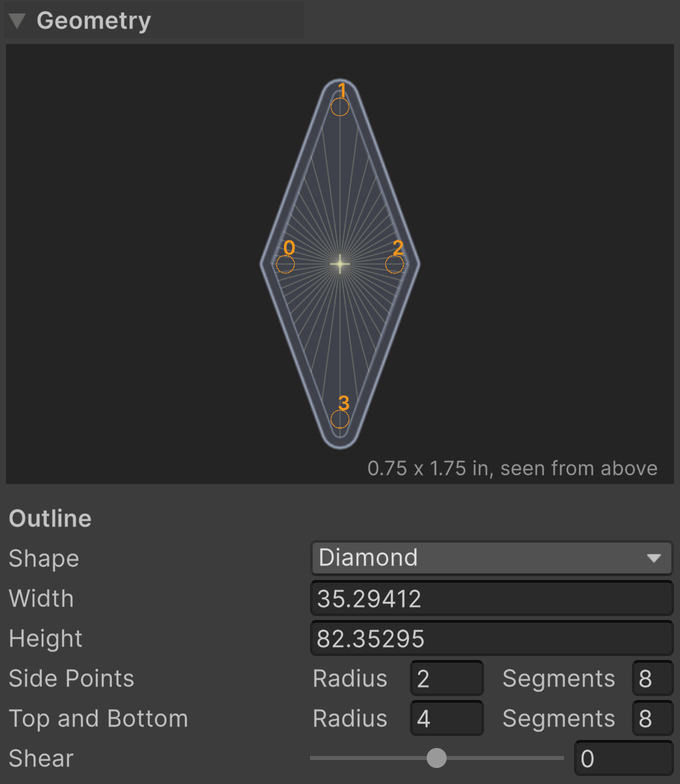Click the '0.75 x 1.75 in, seen from above' caption

[512, 468]
